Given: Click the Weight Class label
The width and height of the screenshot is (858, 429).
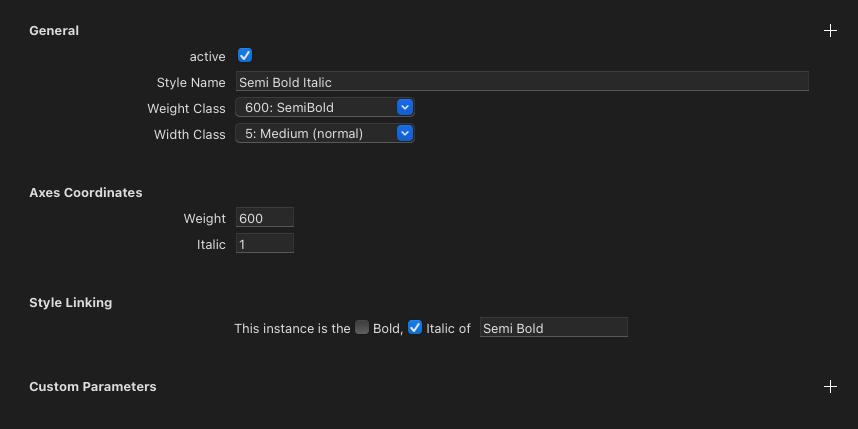Looking at the screenshot, I should point(186,109).
